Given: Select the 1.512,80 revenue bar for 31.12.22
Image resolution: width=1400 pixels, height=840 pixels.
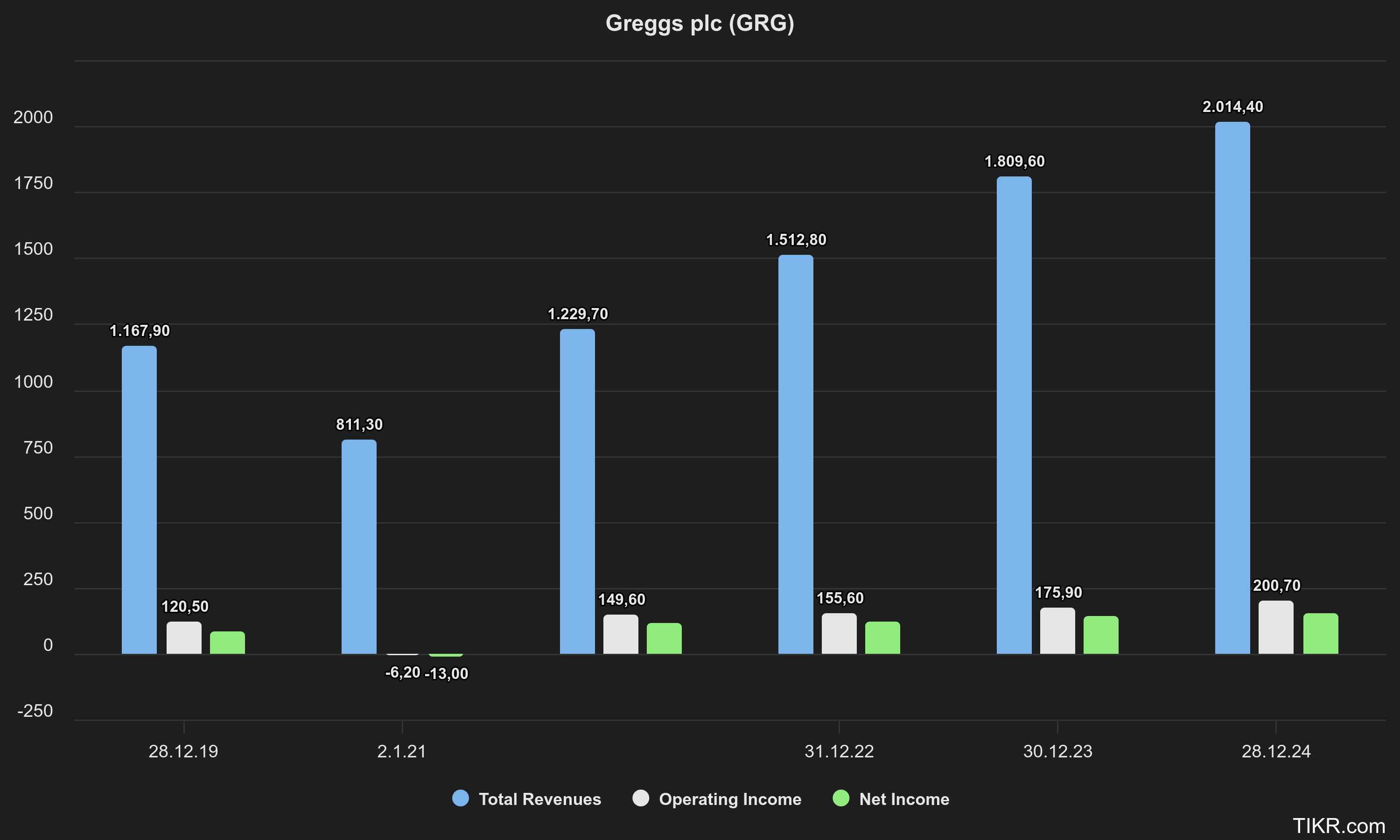Looking at the screenshot, I should 795,455.
